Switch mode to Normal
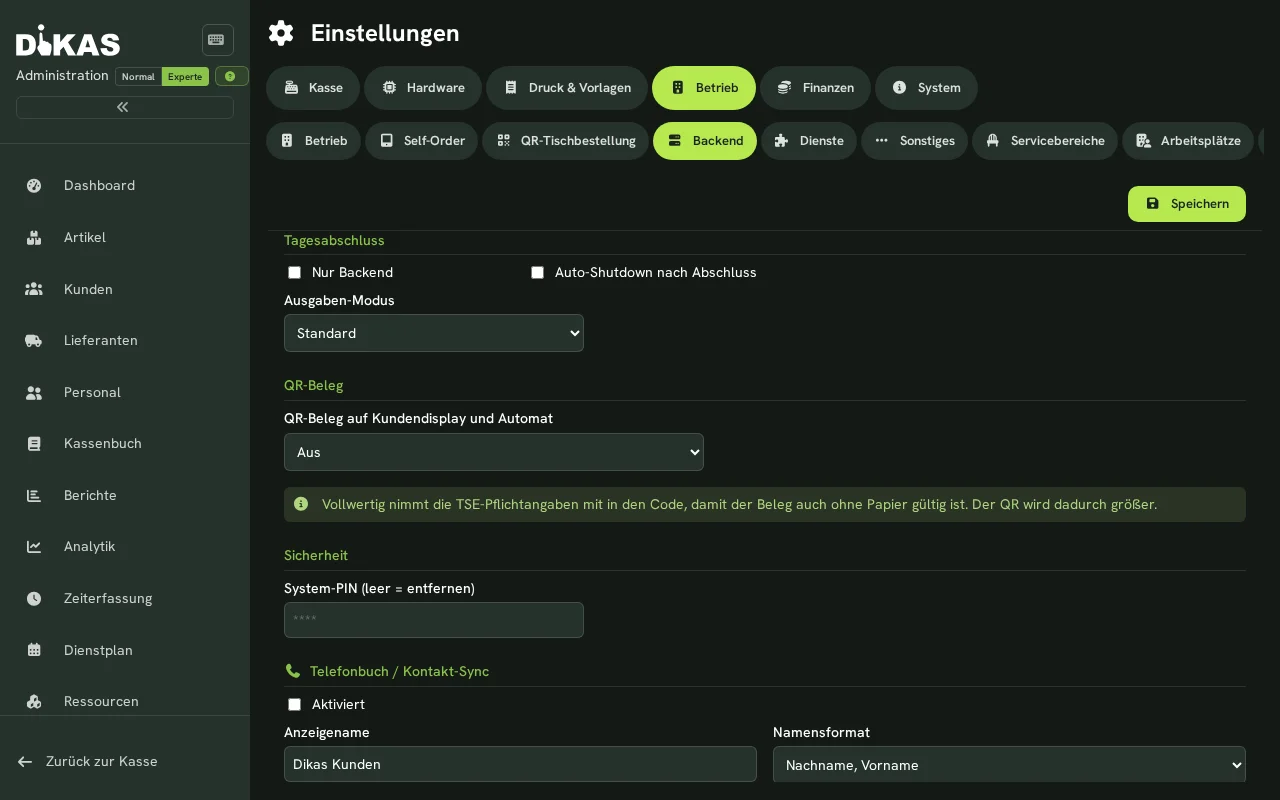Screen dimensions: 1280x800 click(138, 77)
